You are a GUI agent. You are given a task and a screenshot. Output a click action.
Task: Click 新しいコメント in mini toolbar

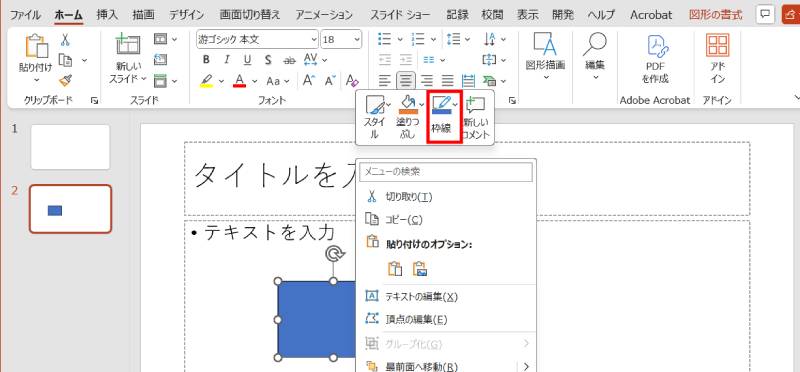pos(477,117)
